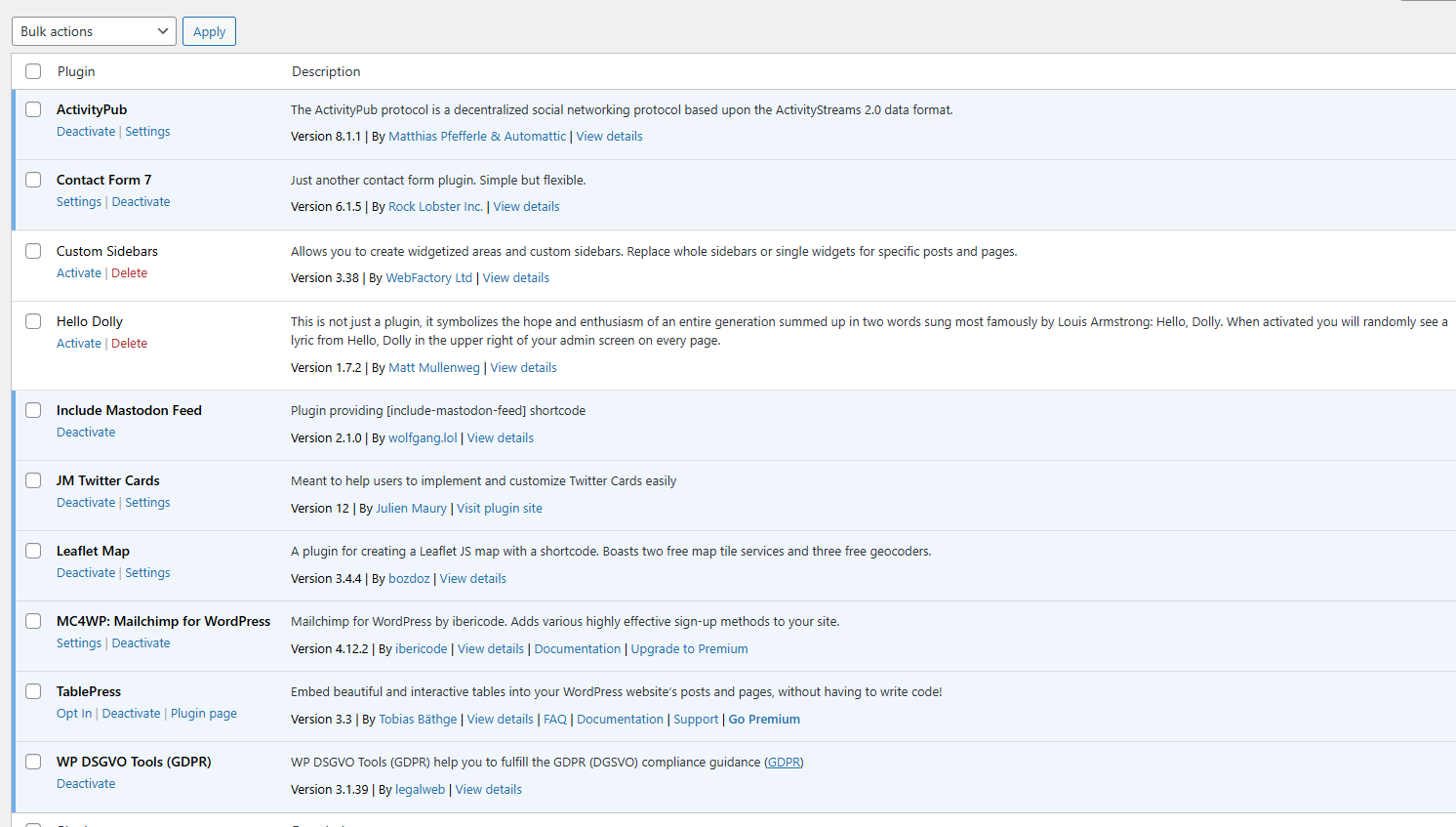Image resolution: width=1456 pixels, height=827 pixels.
Task: Check the WP DSGVO Tools (GDPR) checkbox
Action: 33,762
